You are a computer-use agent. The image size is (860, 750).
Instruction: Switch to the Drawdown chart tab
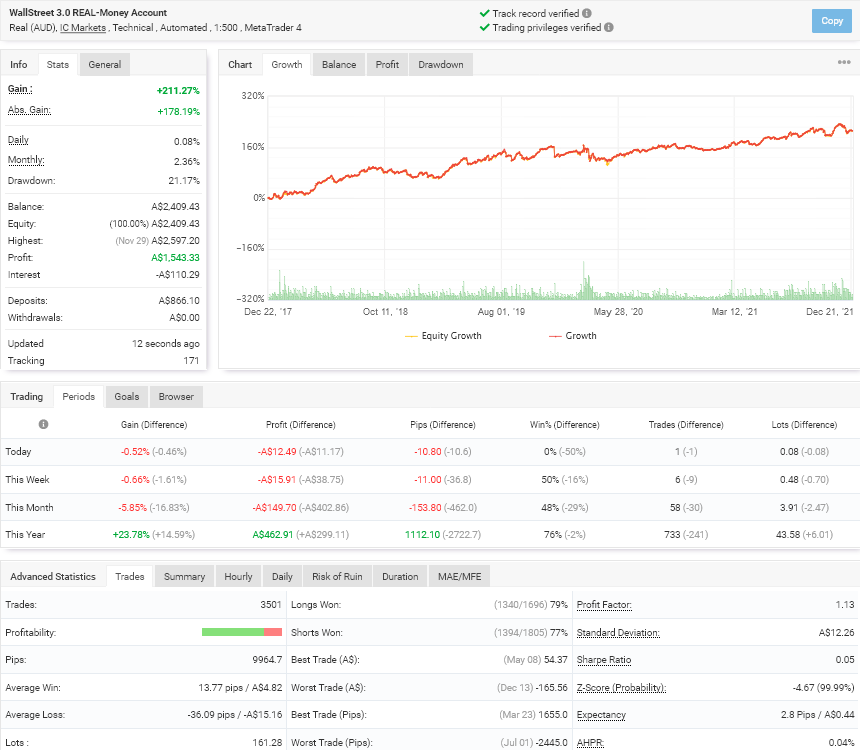click(x=440, y=65)
